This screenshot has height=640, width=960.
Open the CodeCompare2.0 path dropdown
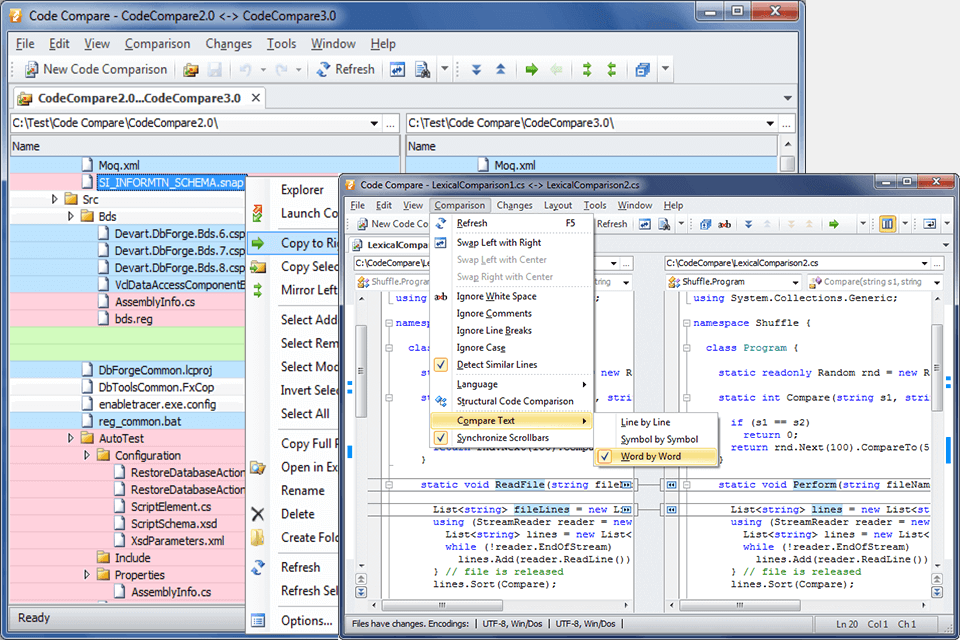(x=373, y=123)
